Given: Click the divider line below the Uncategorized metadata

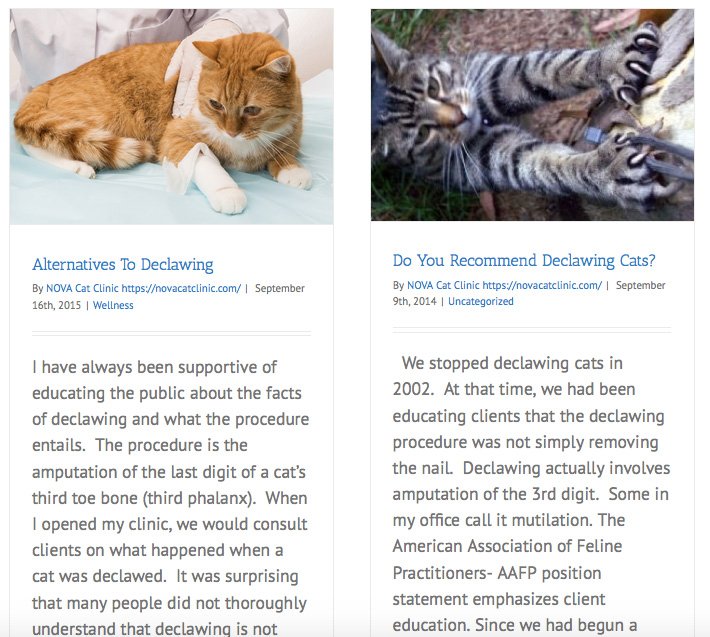Looking at the screenshot, I should 532,330.
